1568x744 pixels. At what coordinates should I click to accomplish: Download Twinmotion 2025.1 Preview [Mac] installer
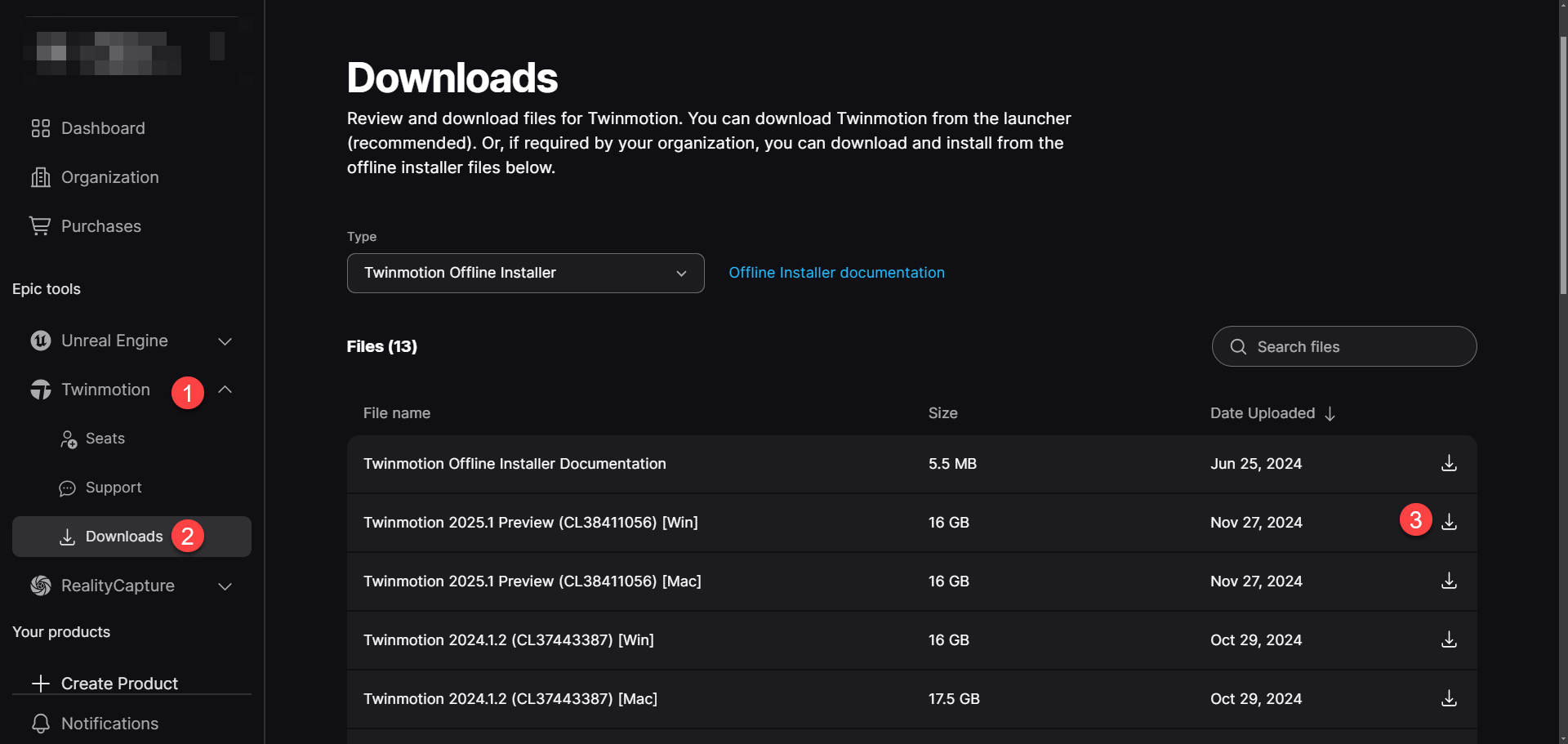point(1449,581)
